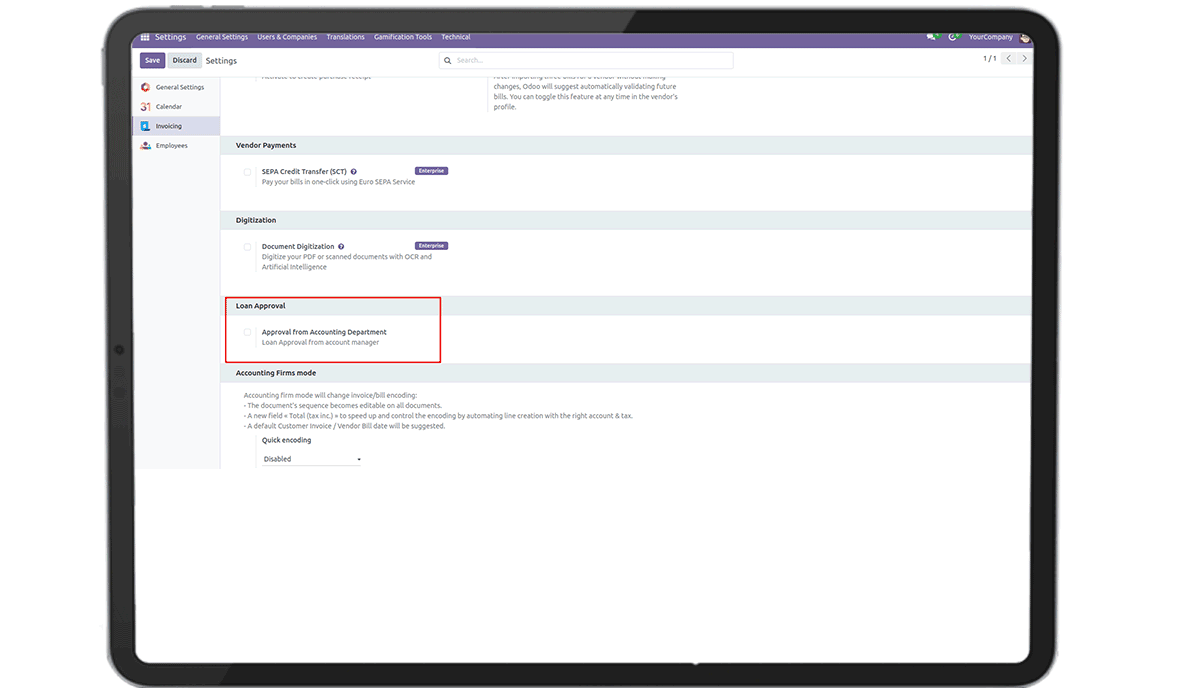Screen dimensions: 1200x697
Task: Expand the Quick encoding dropdown
Action: pyautogui.click(x=311, y=459)
